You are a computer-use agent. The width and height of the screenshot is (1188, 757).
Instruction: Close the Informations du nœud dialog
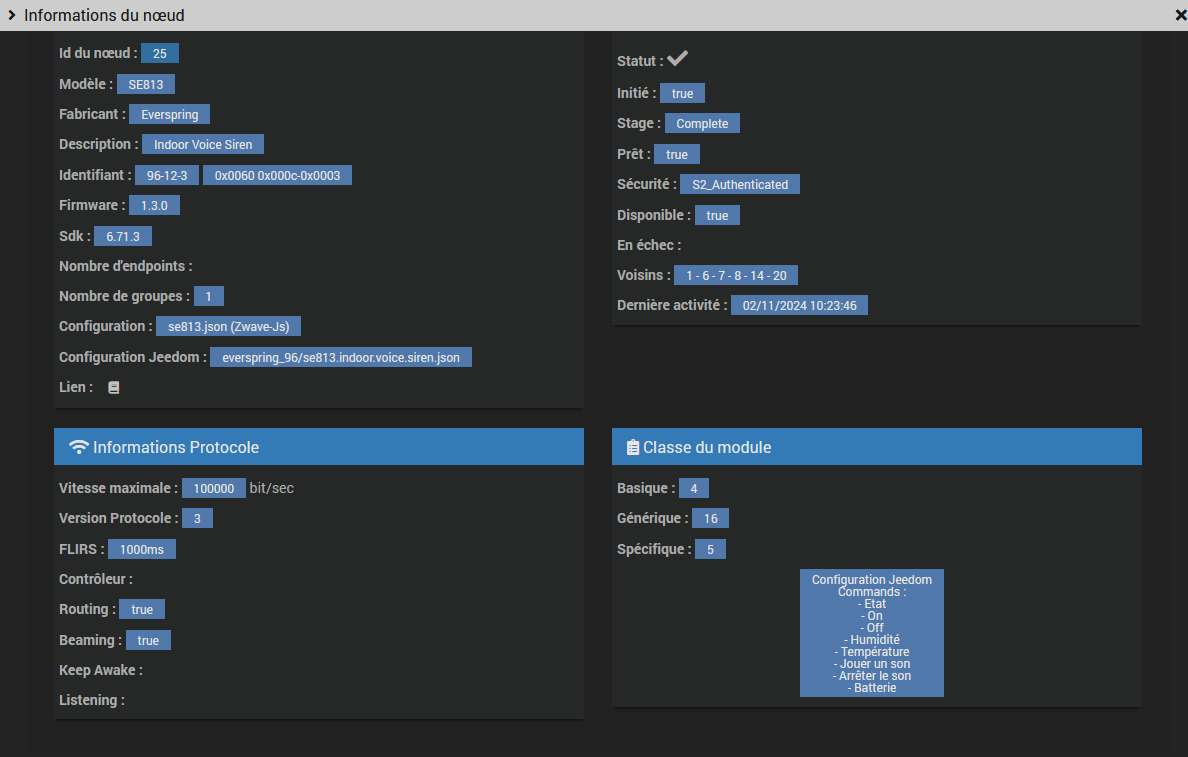(x=1180, y=15)
